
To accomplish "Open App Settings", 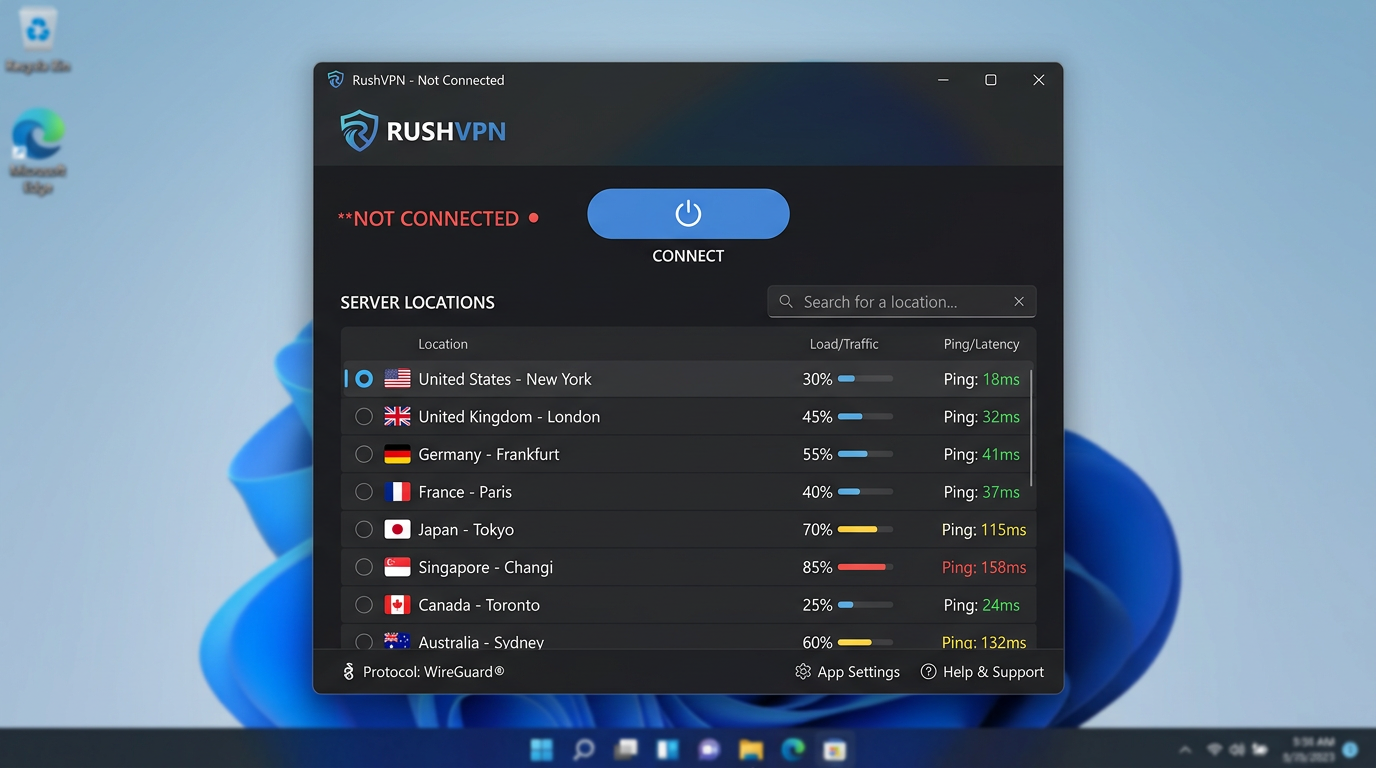I will (x=848, y=672).
